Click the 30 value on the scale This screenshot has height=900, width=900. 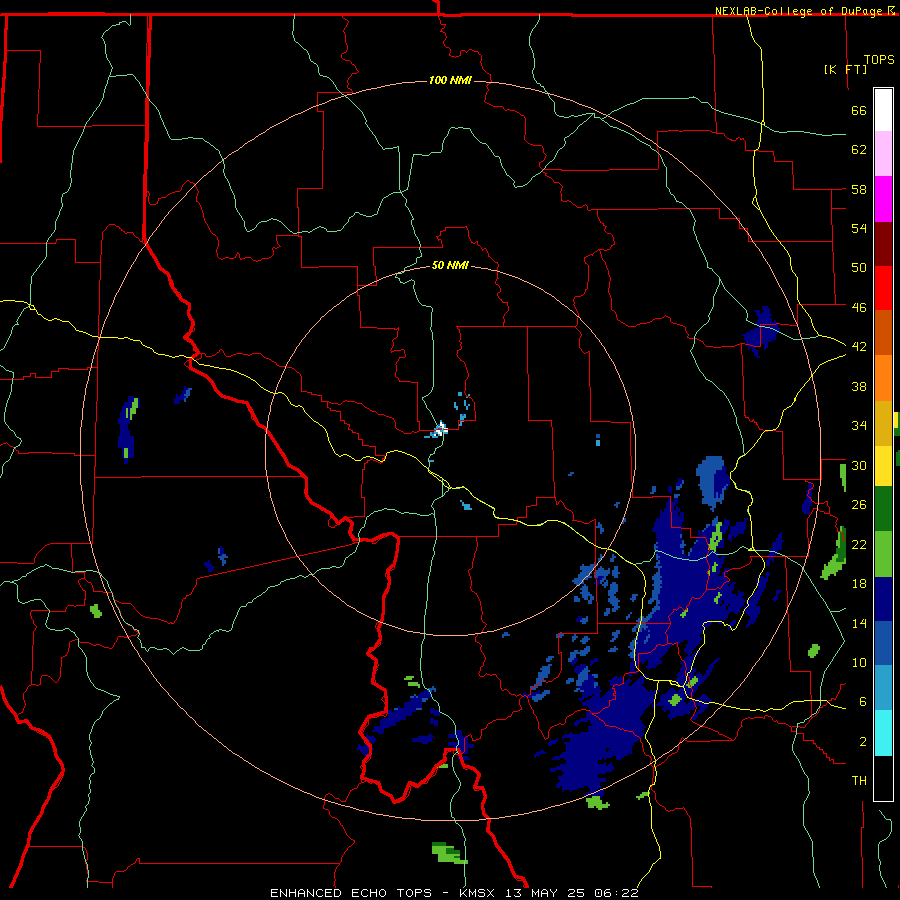pyautogui.click(x=859, y=465)
